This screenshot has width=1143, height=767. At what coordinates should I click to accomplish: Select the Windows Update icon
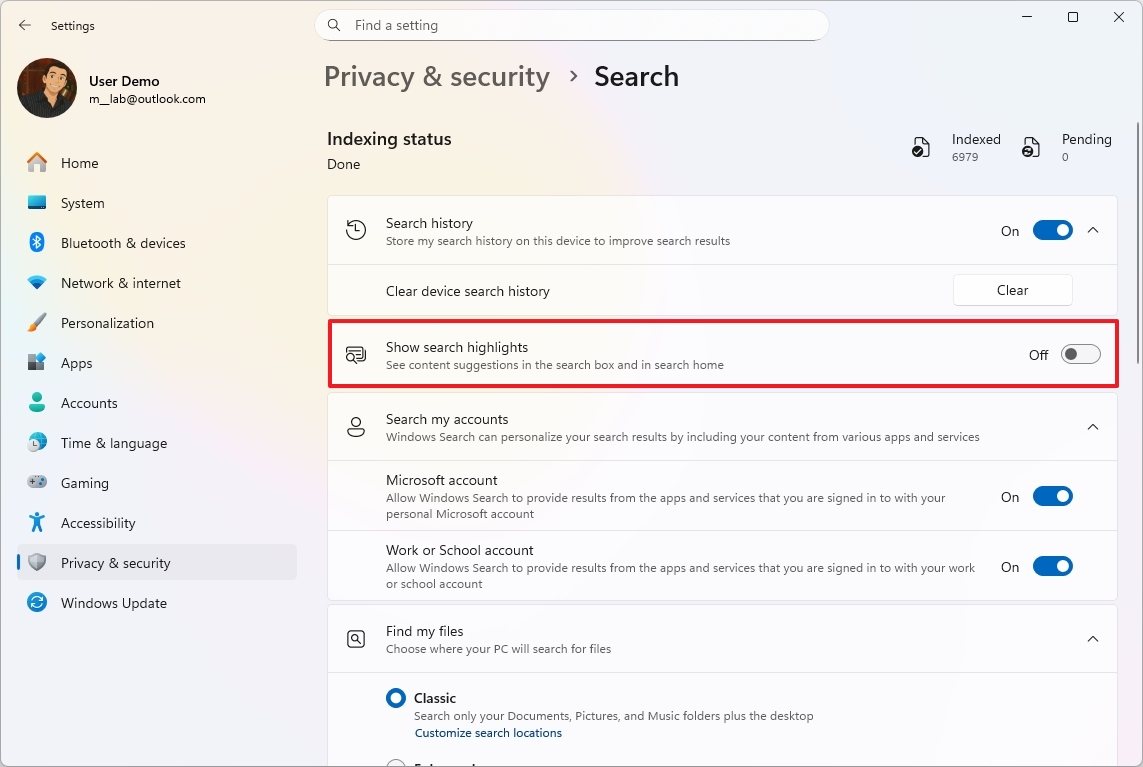pos(37,602)
